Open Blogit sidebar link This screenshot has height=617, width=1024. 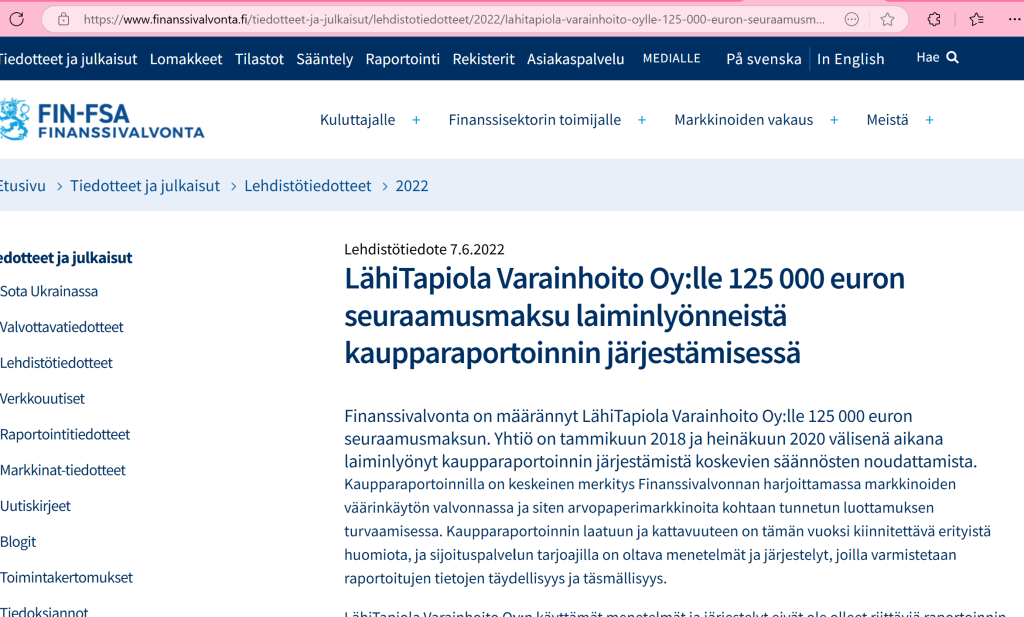click(x=18, y=542)
